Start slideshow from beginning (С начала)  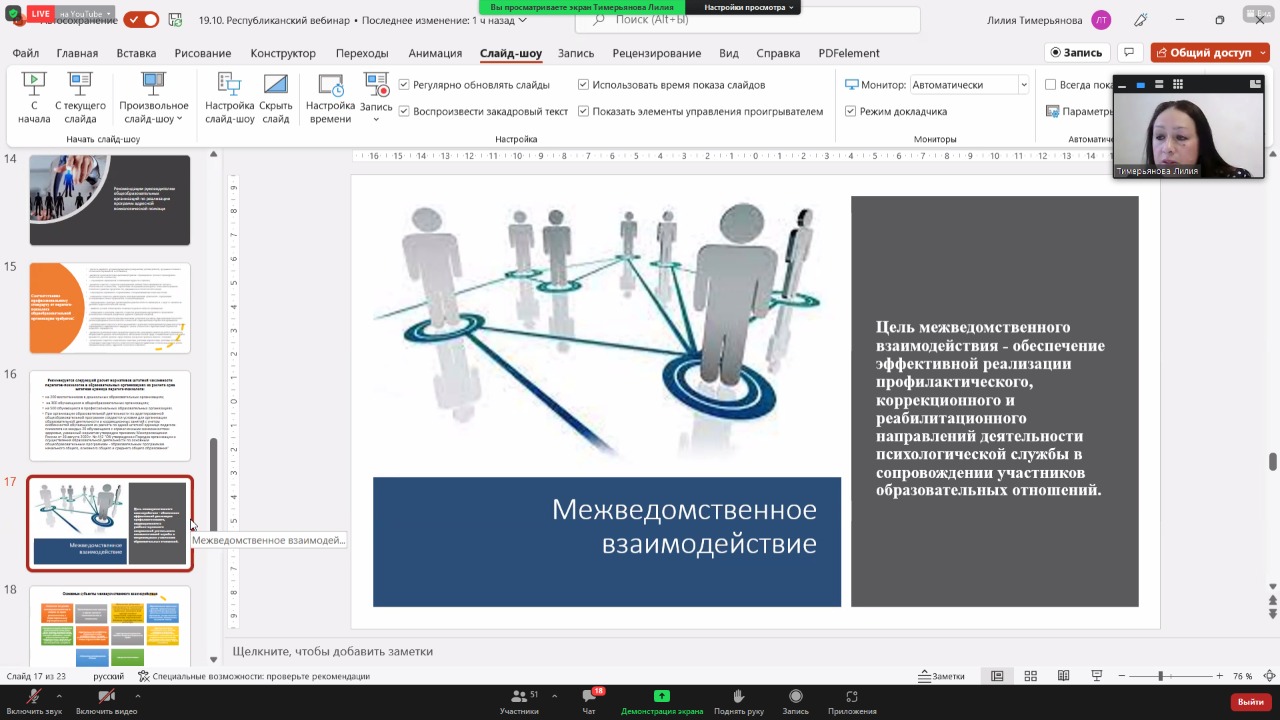tap(34, 97)
